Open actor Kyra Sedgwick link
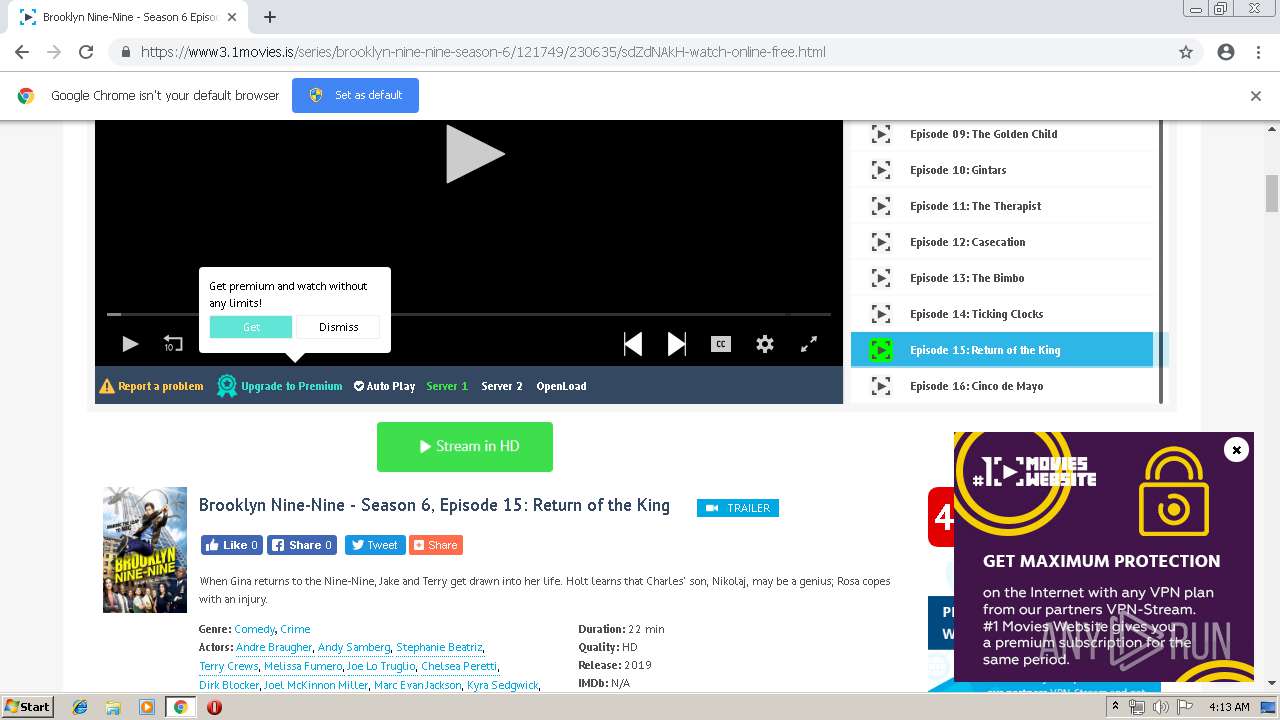1280x720 pixels. tap(503, 685)
